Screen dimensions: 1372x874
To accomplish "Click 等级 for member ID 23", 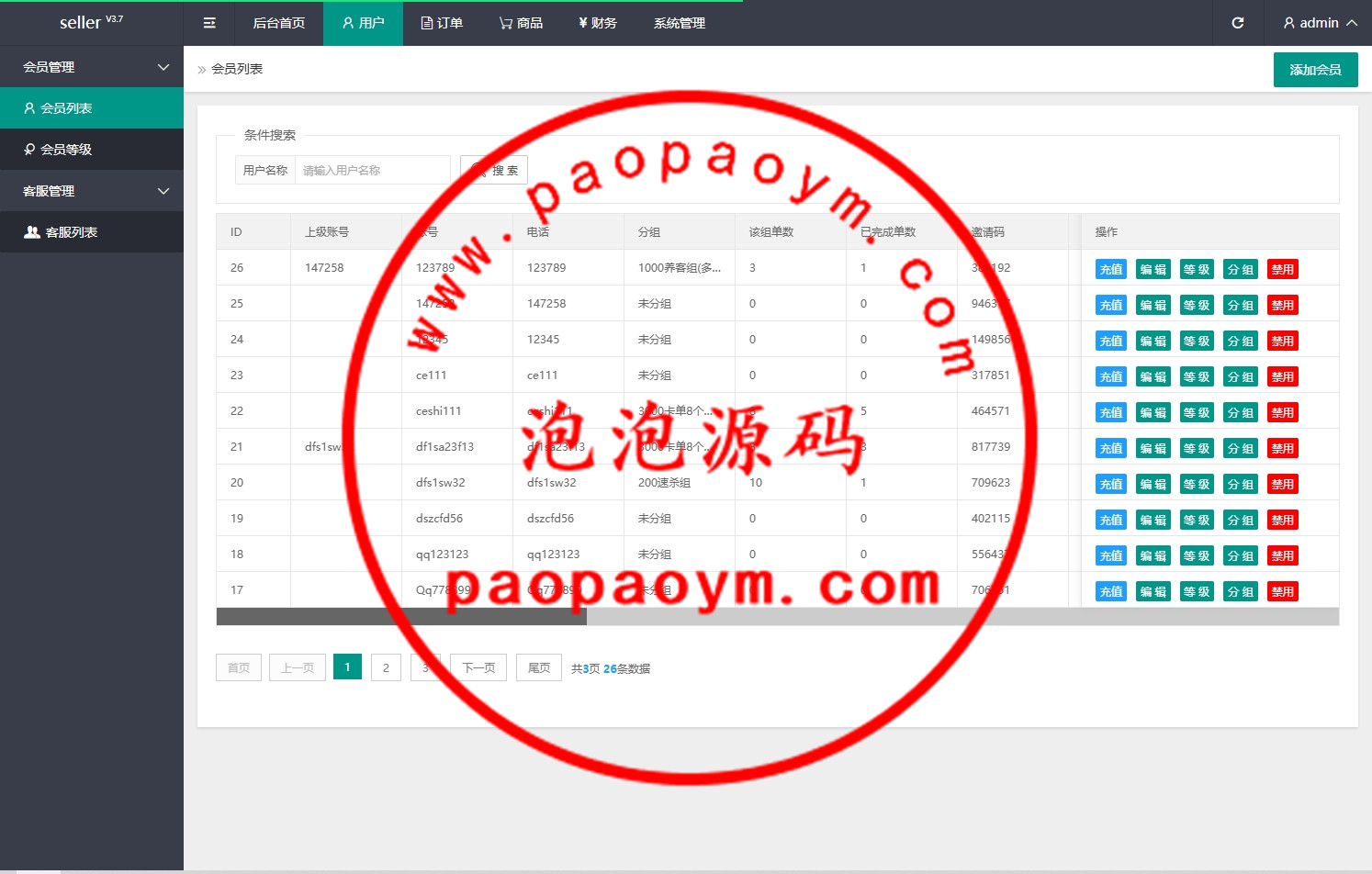I will [x=1196, y=376].
